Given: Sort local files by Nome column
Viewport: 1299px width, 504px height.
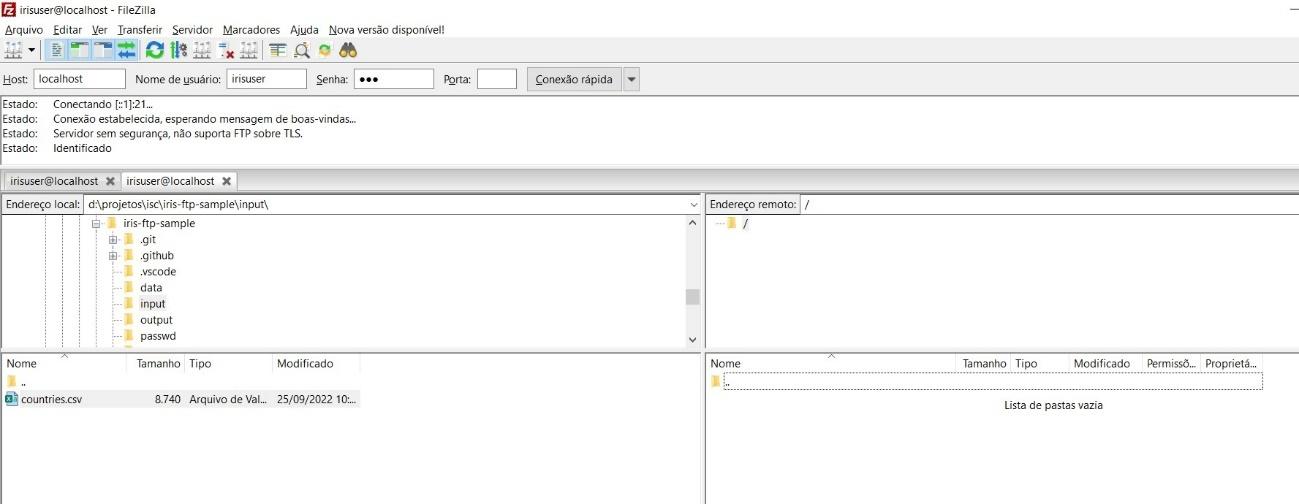Looking at the screenshot, I should coord(64,364).
